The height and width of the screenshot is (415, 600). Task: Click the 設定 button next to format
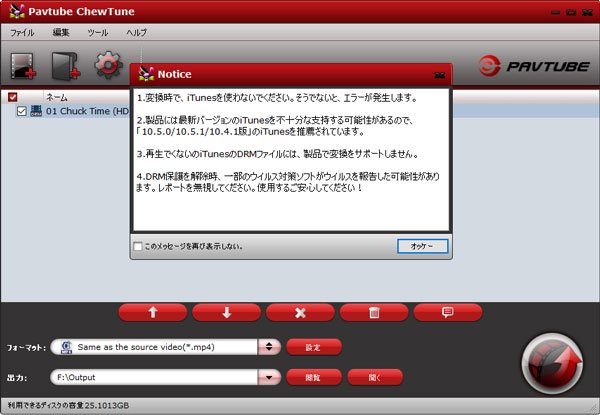tap(314, 347)
